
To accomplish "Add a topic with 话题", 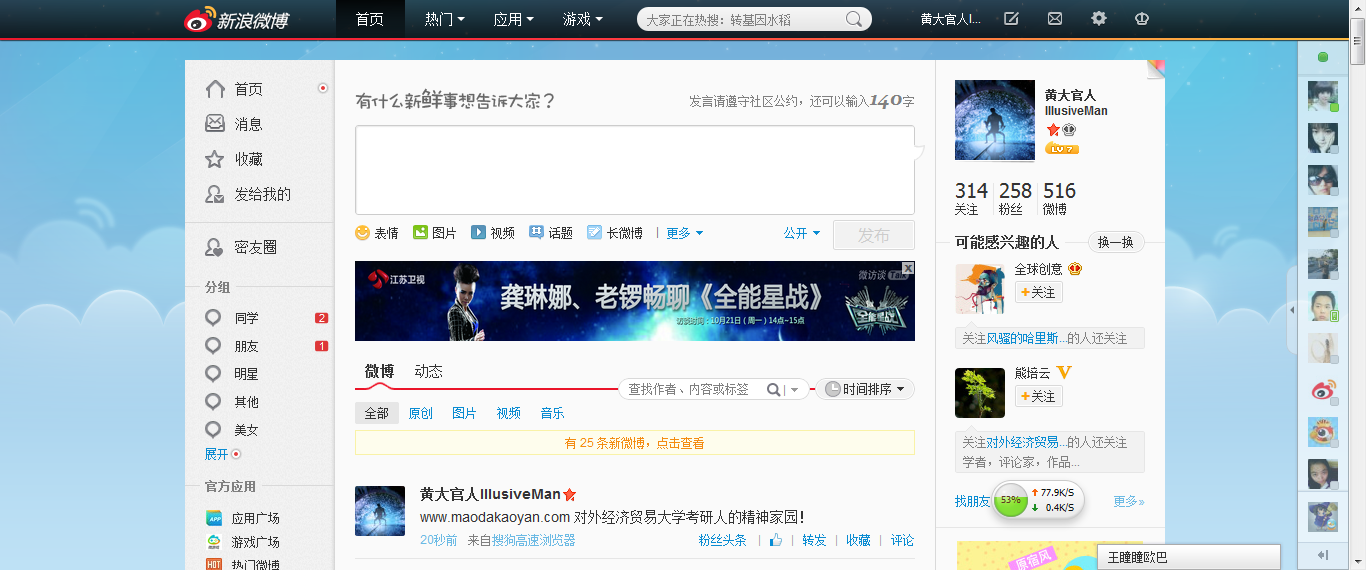I will tap(551, 233).
